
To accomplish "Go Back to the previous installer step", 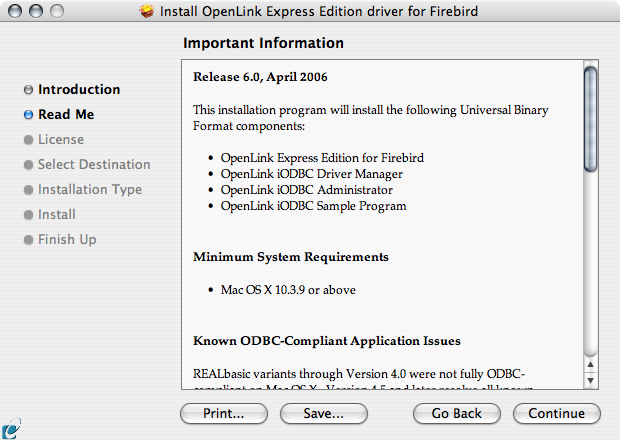I will pyautogui.click(x=457, y=413).
